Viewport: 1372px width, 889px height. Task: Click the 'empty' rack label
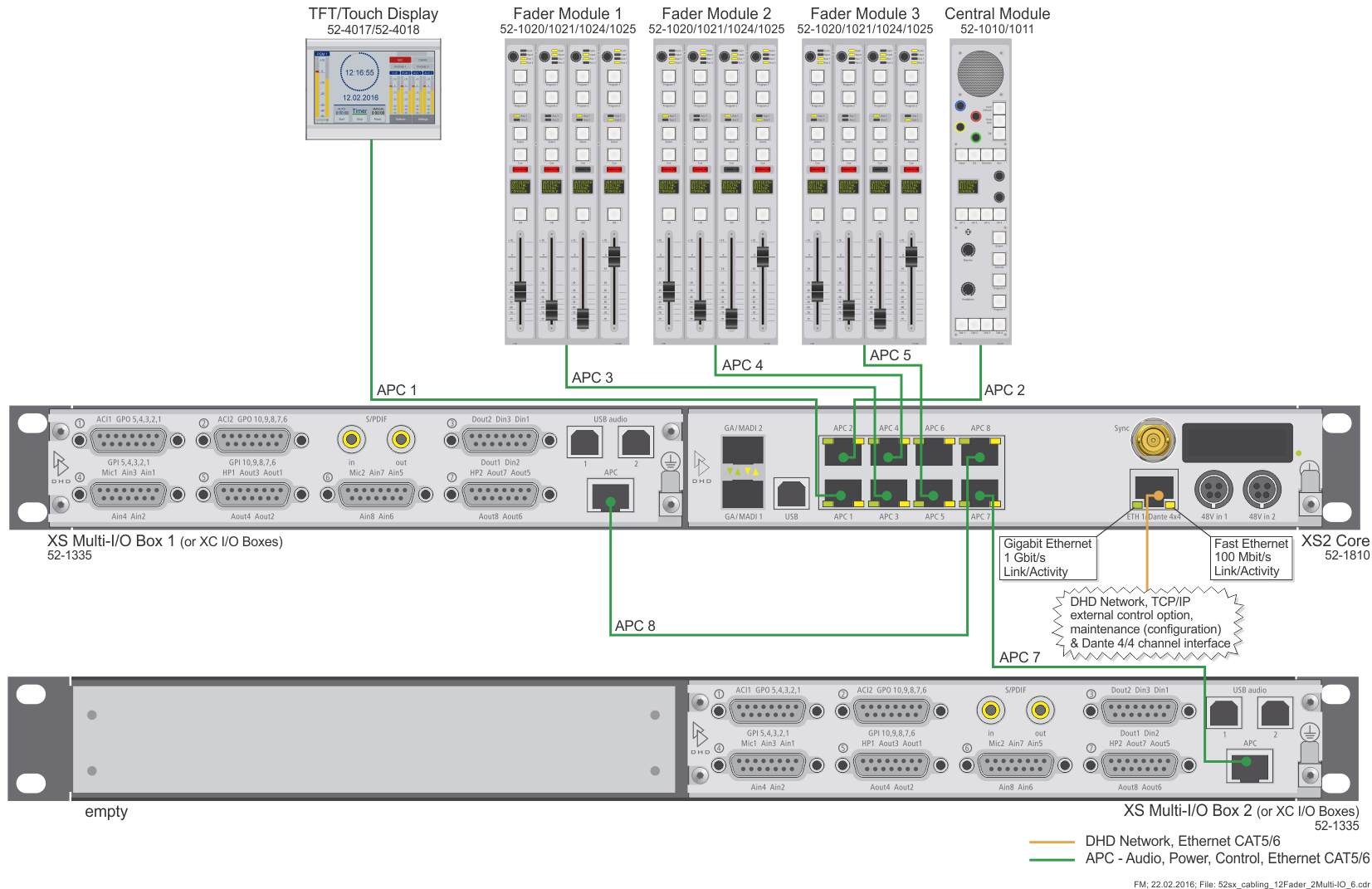106,812
